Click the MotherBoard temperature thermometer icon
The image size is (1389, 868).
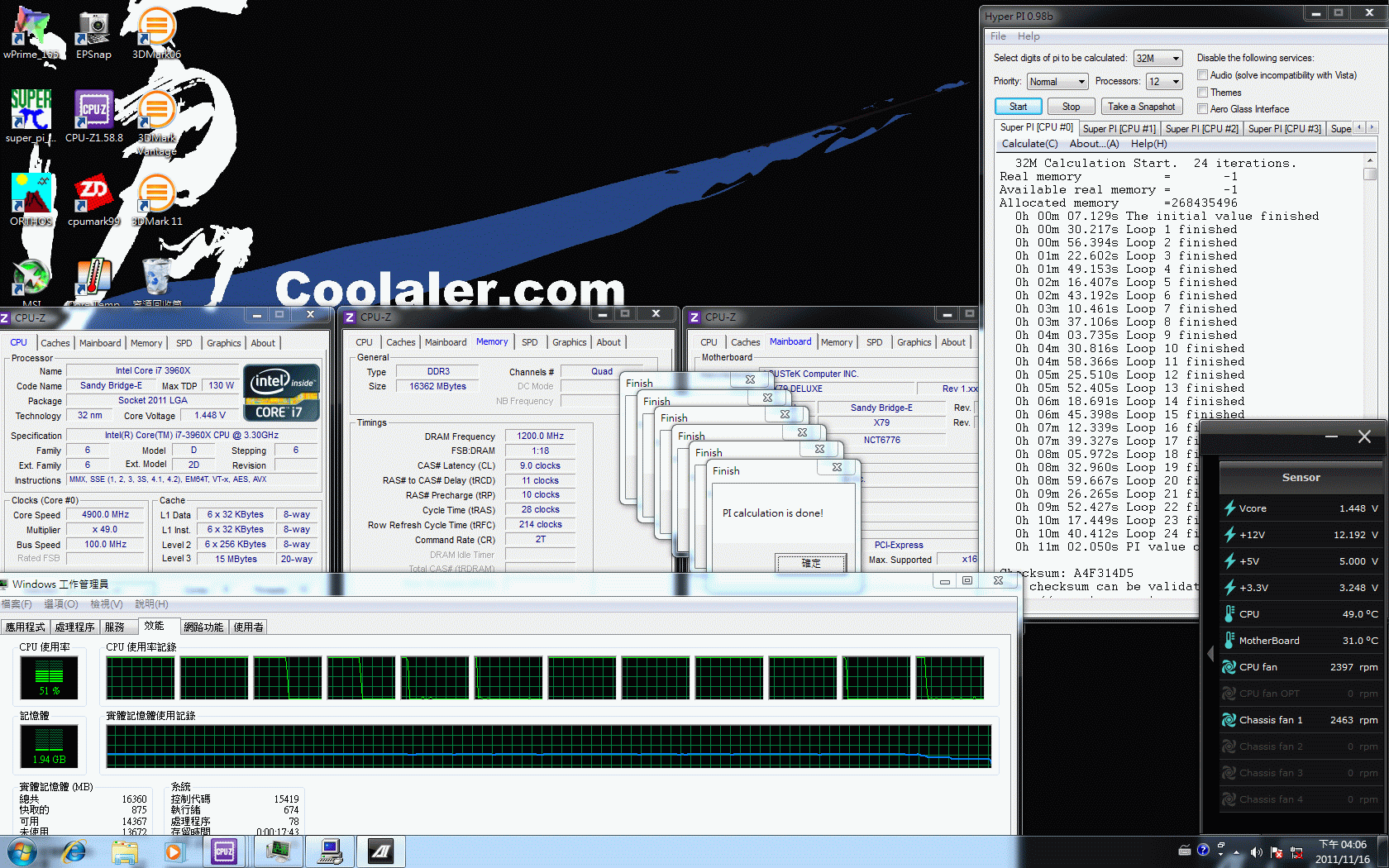pyautogui.click(x=1229, y=641)
